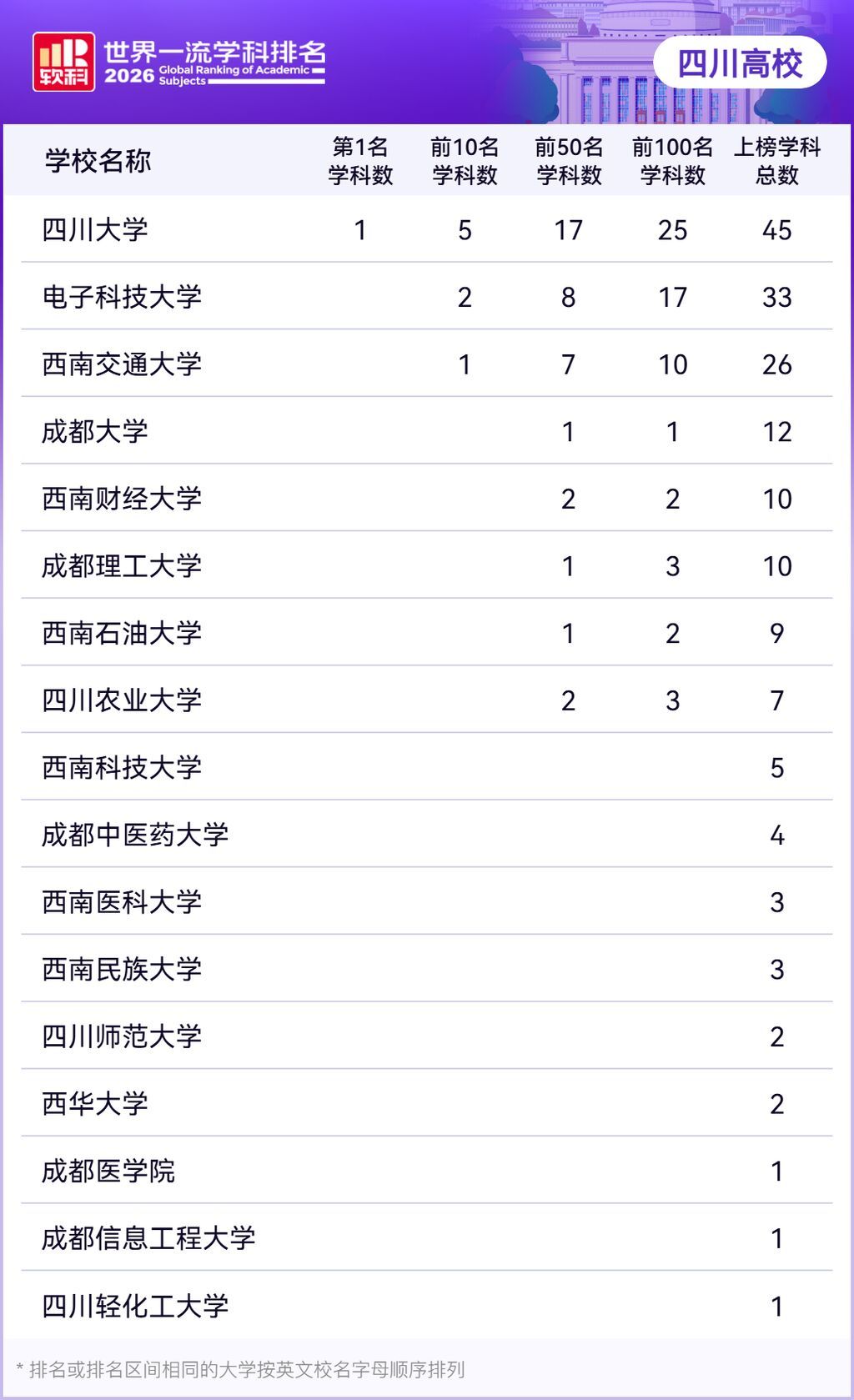
Task: Select the 上榜学科总数 column header
Action: pos(777,161)
